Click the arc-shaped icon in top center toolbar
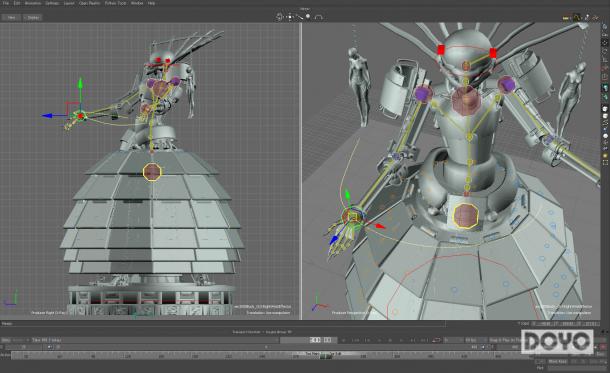This screenshot has height=373, width=610. point(318,17)
